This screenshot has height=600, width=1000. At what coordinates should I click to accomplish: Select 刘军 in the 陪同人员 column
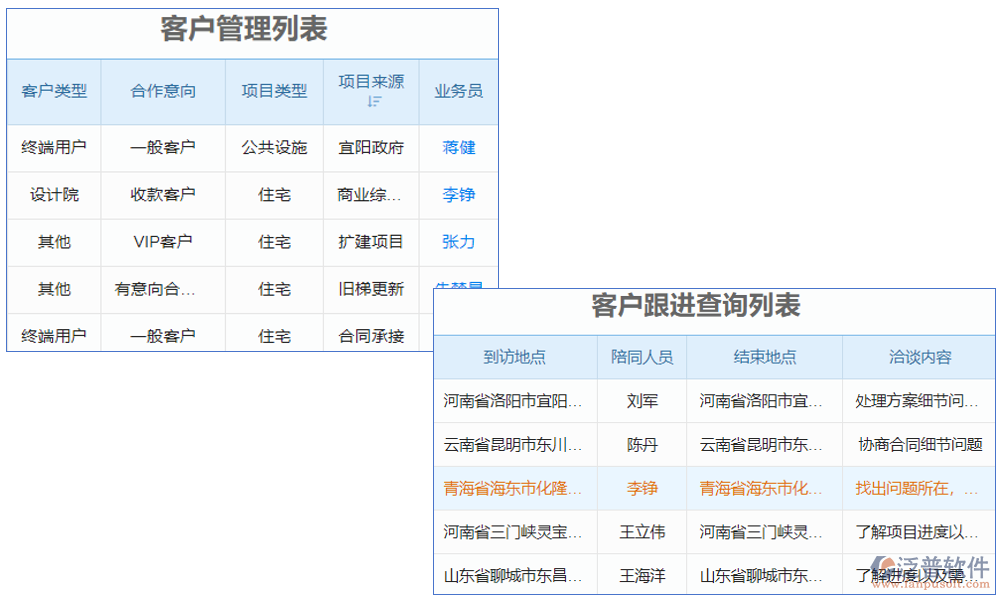pyautogui.click(x=641, y=401)
